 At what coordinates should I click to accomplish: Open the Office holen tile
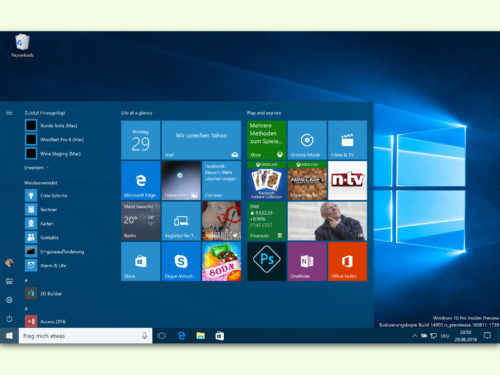[x=347, y=261]
